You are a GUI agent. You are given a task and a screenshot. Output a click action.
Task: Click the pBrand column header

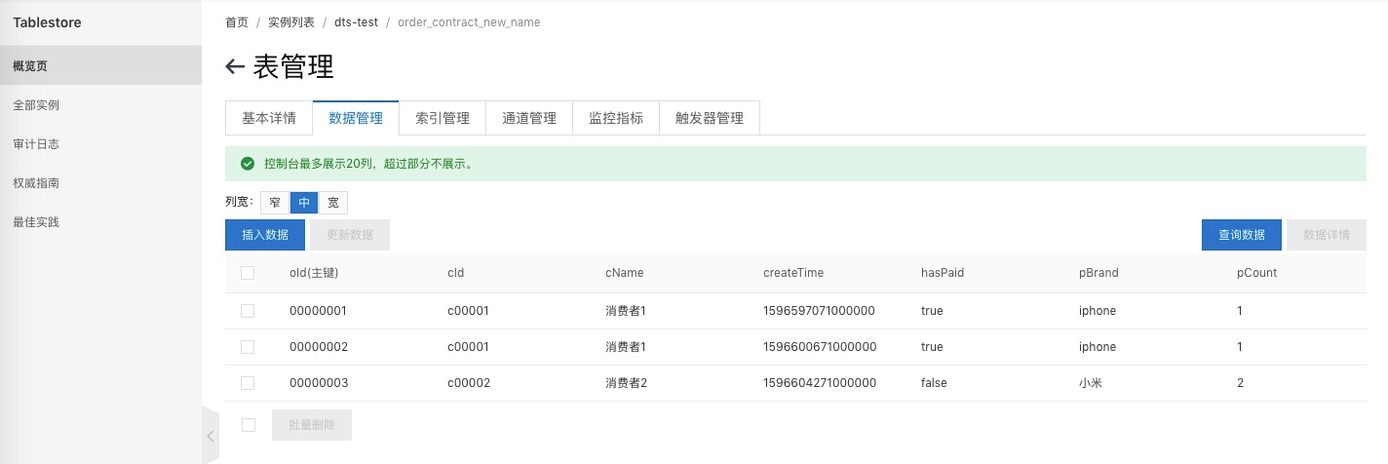pyautogui.click(x=1099, y=272)
